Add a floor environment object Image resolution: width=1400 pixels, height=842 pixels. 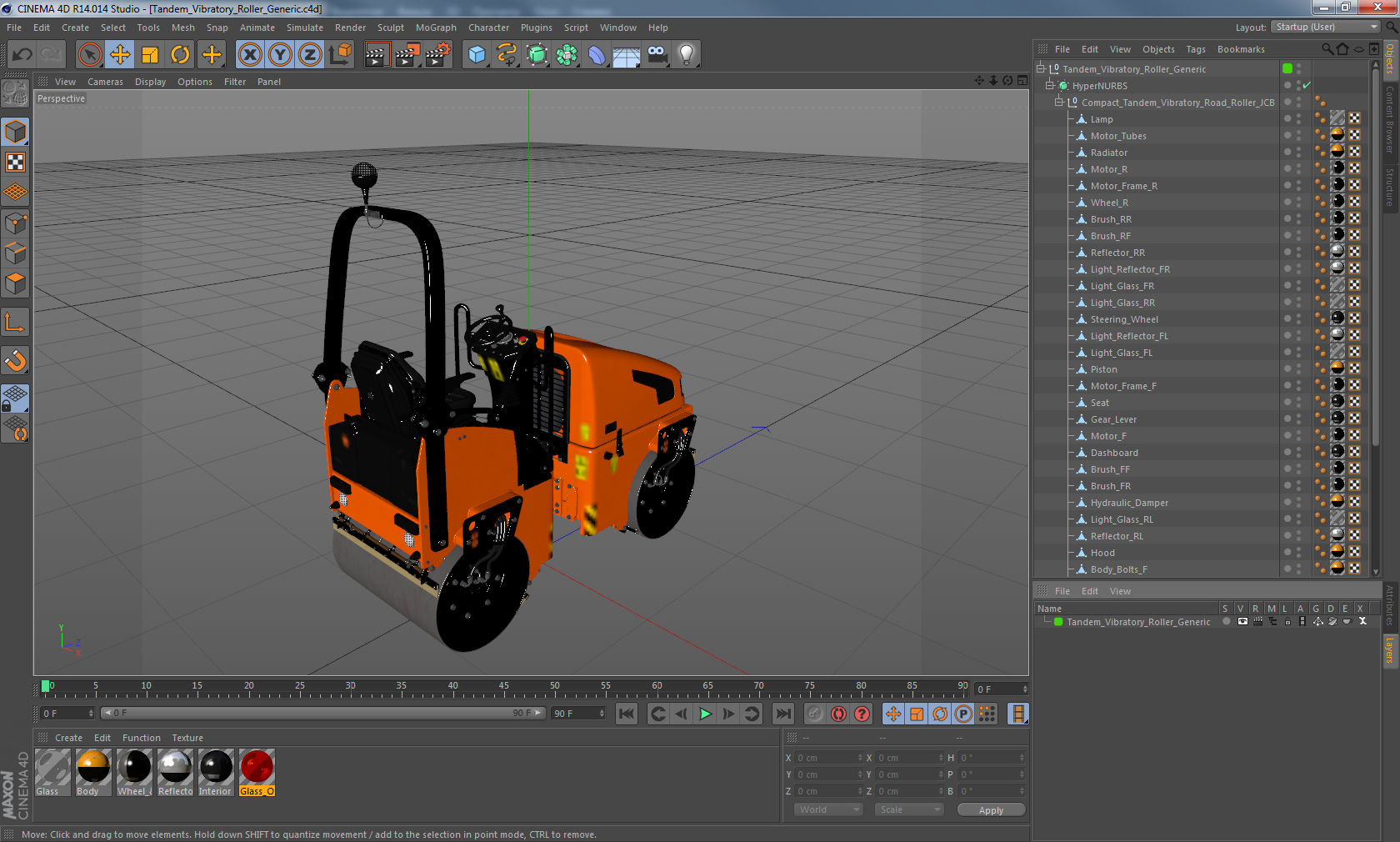pyautogui.click(x=627, y=55)
